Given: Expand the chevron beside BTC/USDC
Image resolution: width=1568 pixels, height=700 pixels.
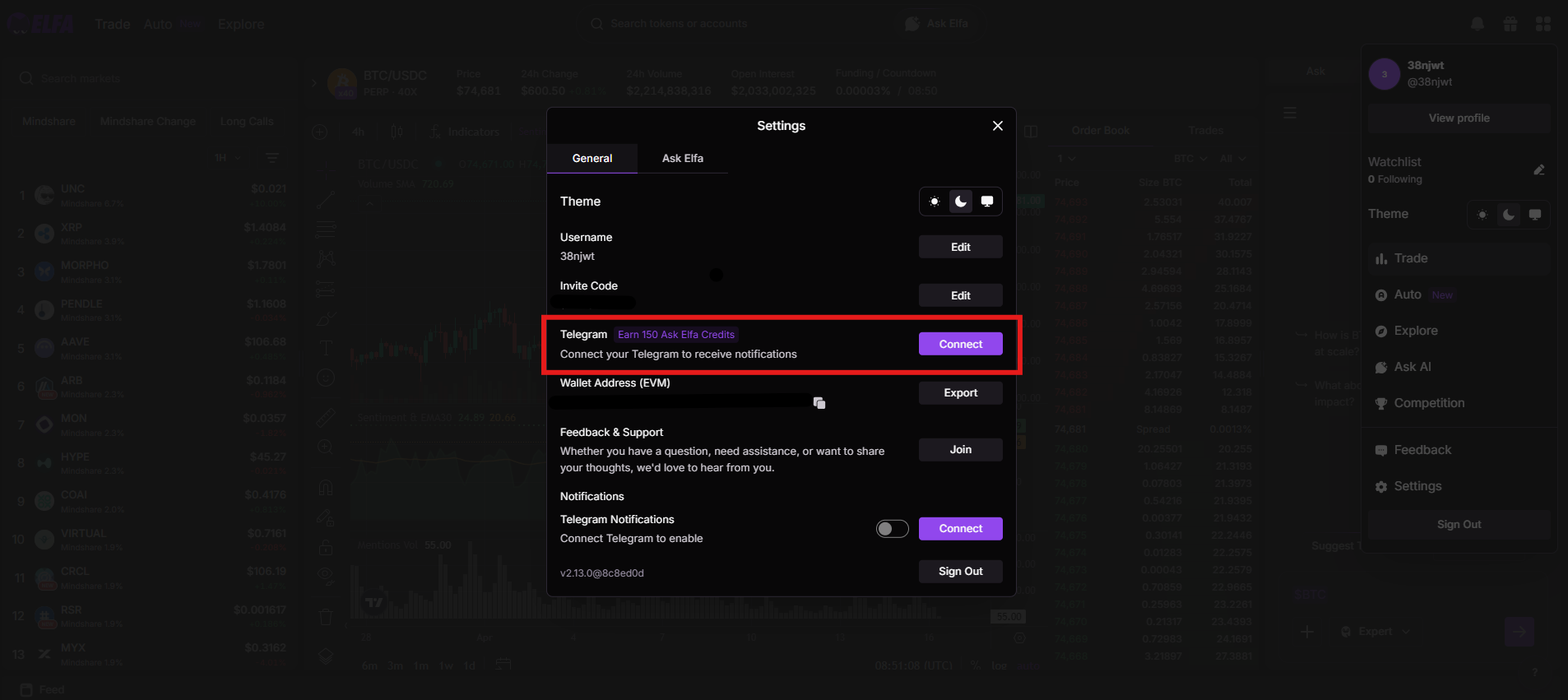Looking at the screenshot, I should point(313,82).
